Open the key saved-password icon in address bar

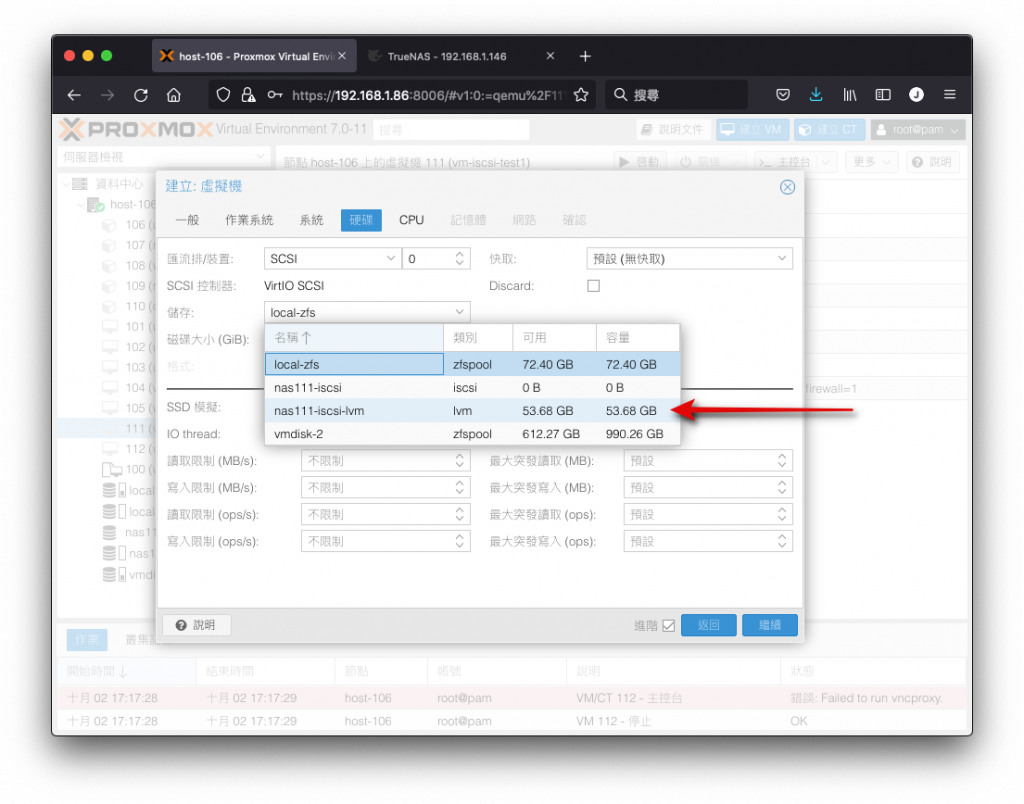(275, 95)
